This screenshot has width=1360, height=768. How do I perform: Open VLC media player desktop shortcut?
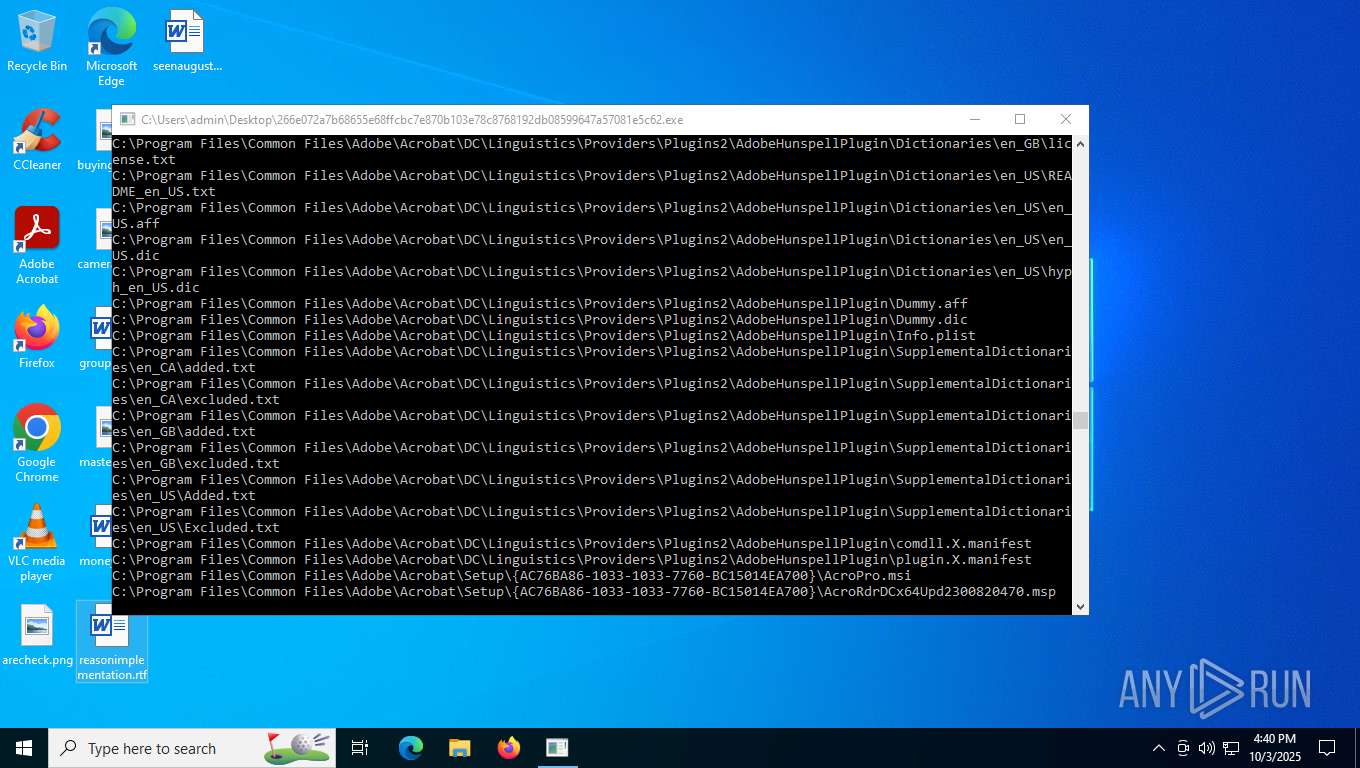[x=37, y=543]
